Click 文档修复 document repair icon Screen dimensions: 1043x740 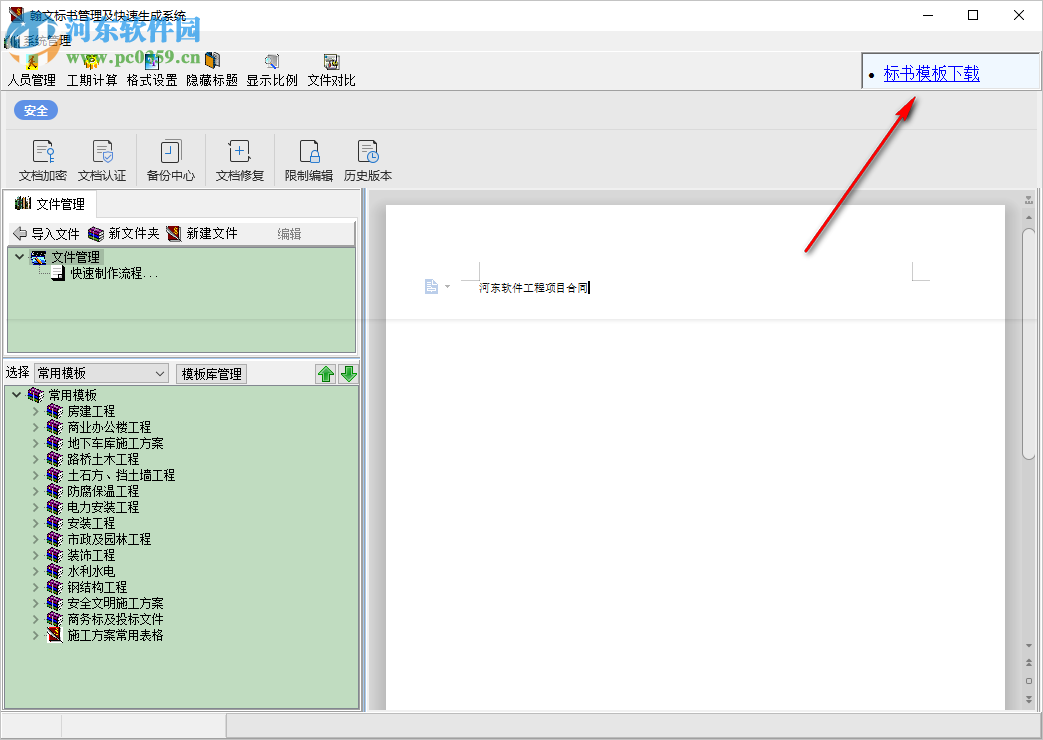239,160
